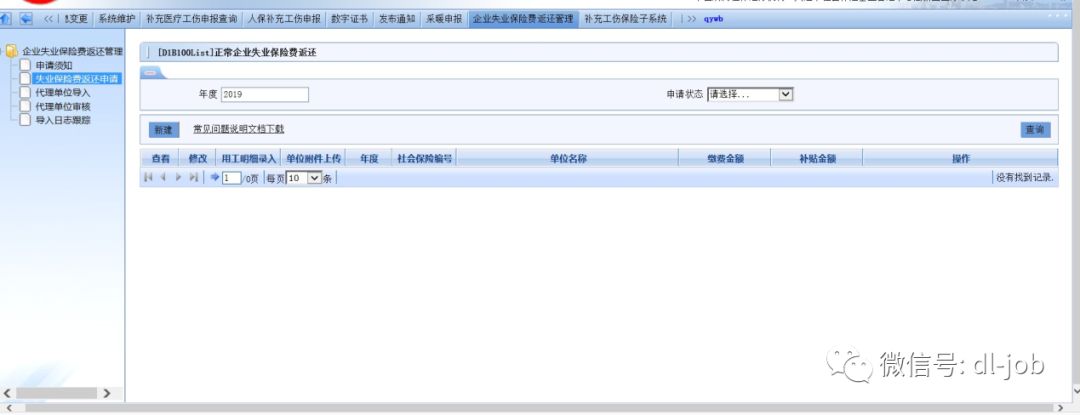Click the << tab scroll-left arrows
The height and width of the screenshot is (415, 1080).
(x=49, y=19)
